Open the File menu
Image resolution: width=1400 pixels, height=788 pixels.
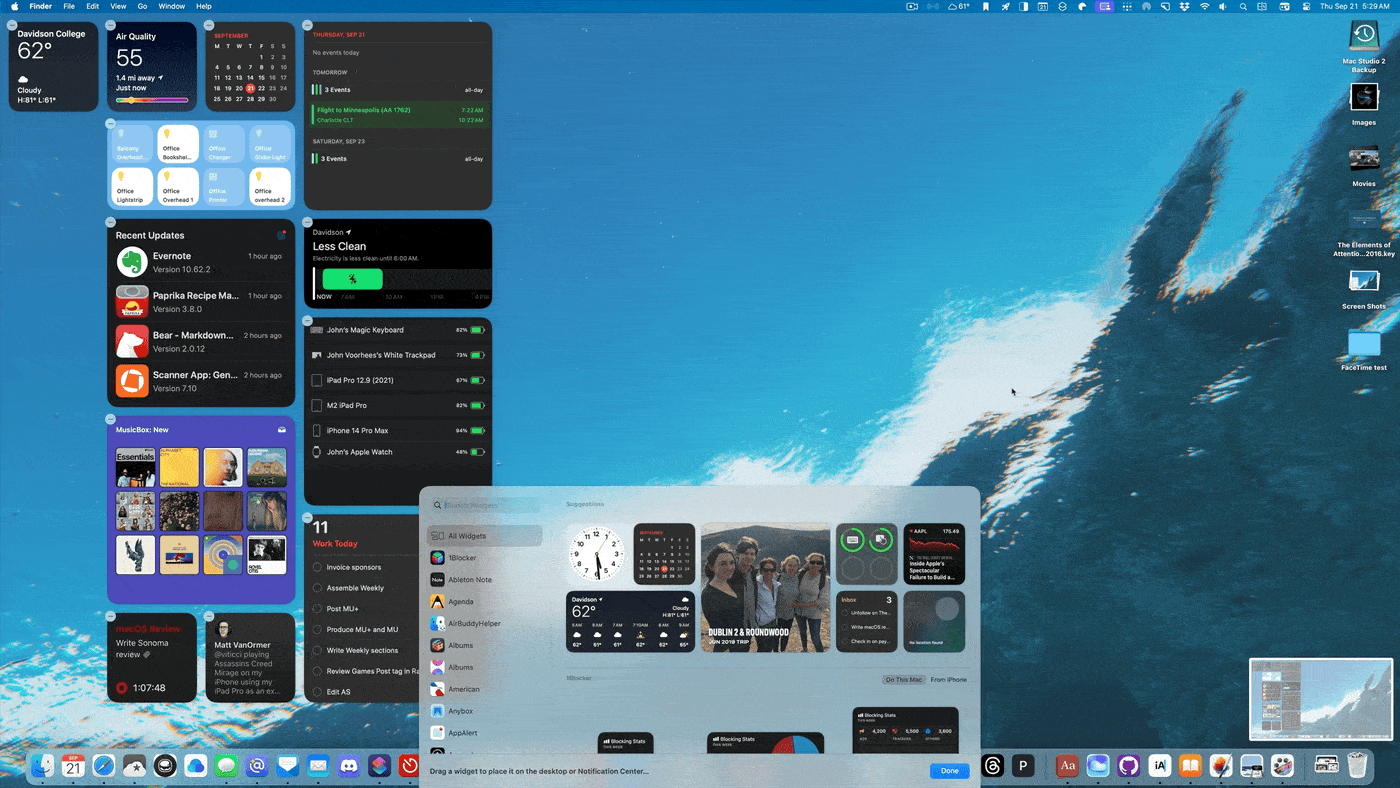pos(69,6)
